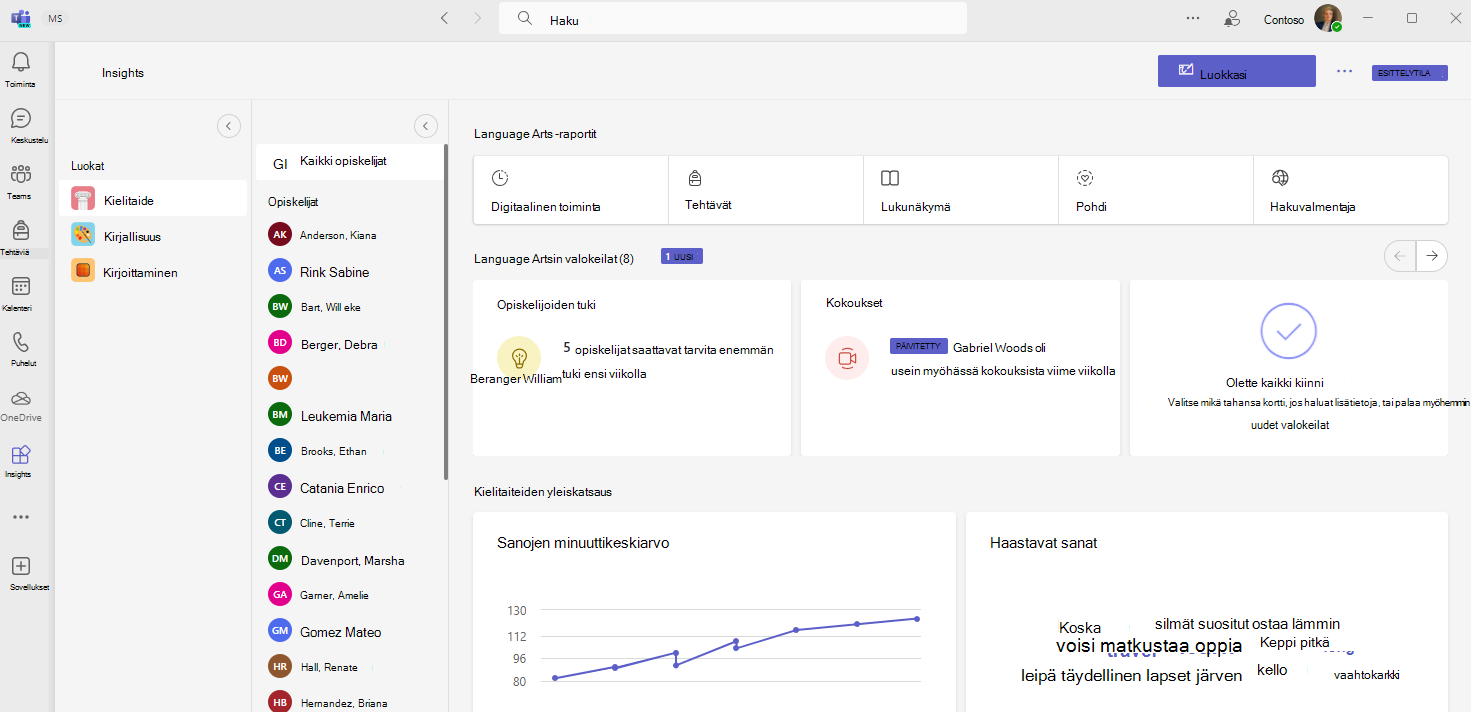Open Puhelut calls icon
Image resolution: width=1471 pixels, height=712 pixels.
[20, 343]
